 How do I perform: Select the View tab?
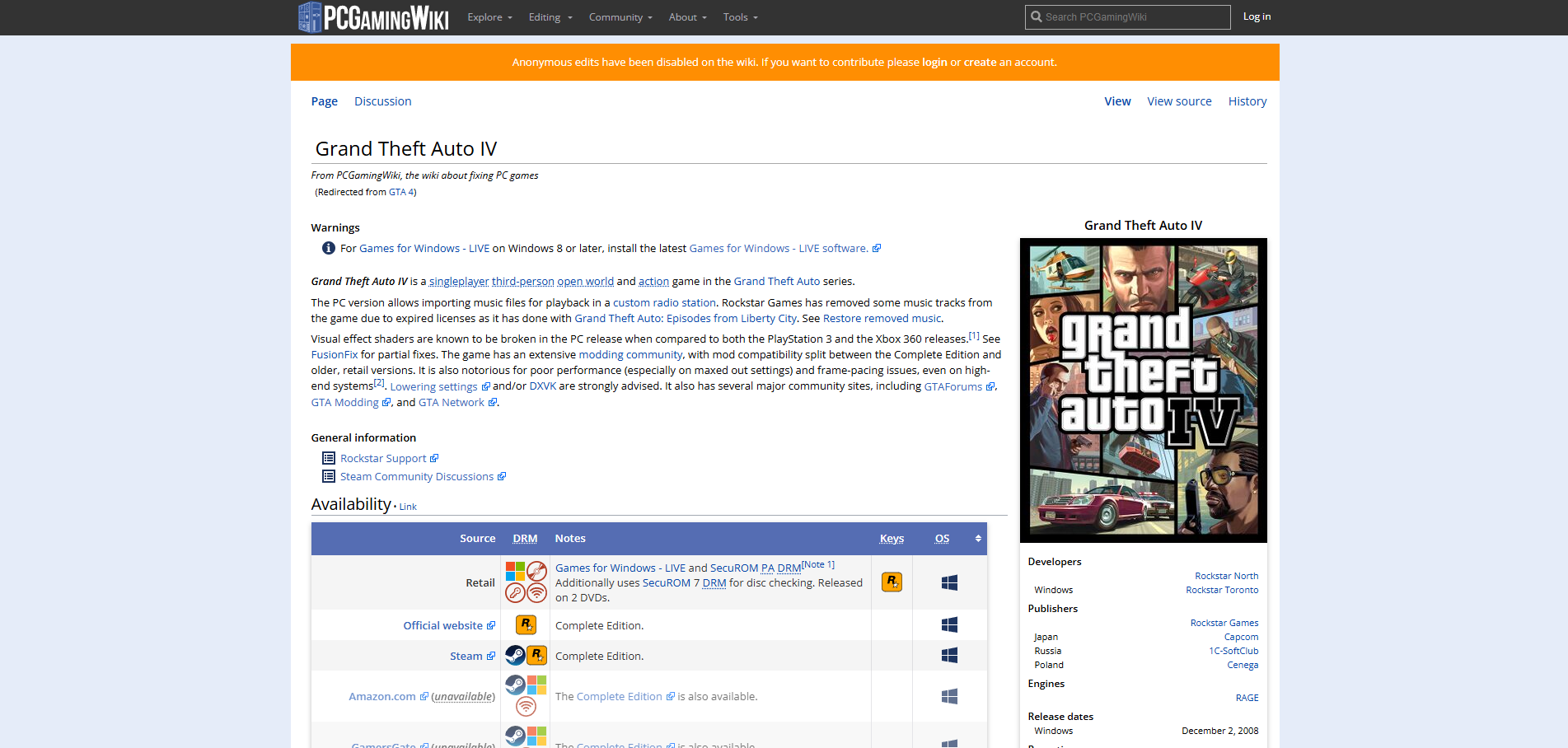pyautogui.click(x=1117, y=101)
